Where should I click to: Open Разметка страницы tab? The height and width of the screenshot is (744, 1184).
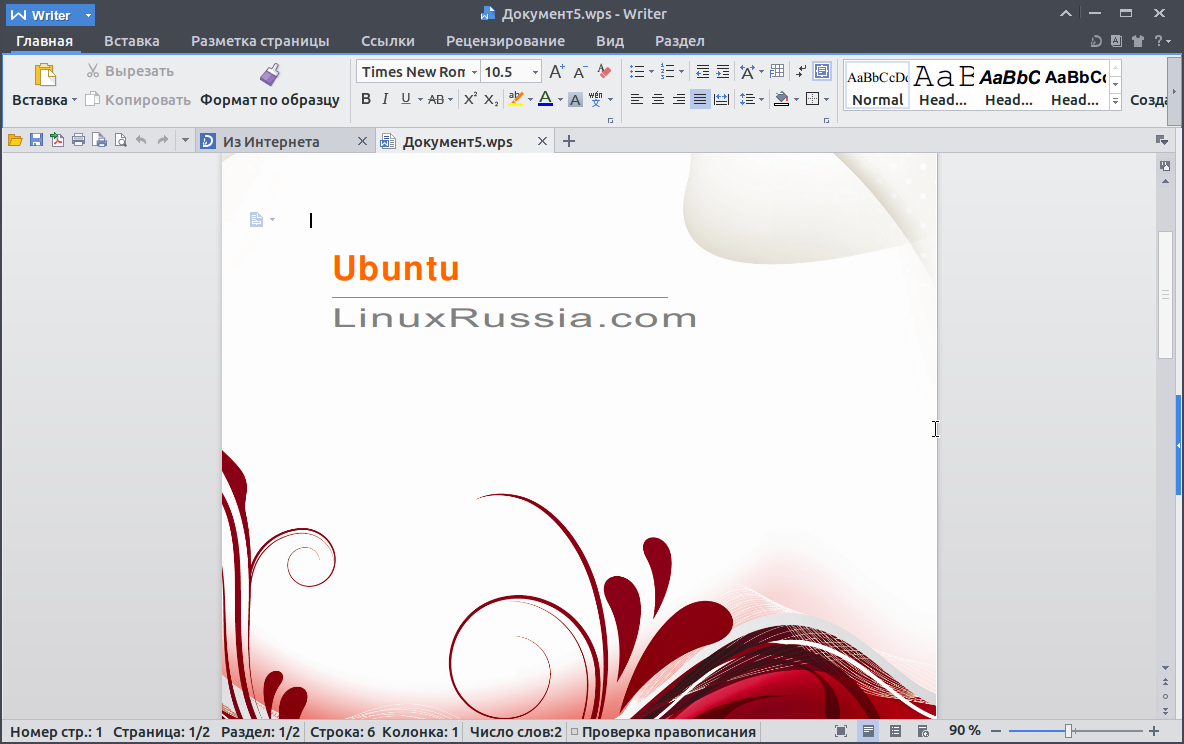tap(260, 41)
